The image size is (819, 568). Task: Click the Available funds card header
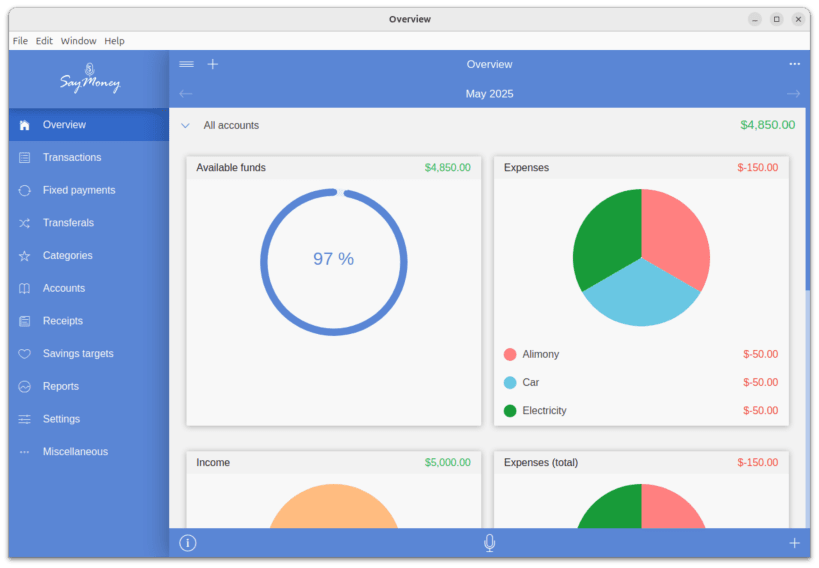pyautogui.click(x=334, y=168)
